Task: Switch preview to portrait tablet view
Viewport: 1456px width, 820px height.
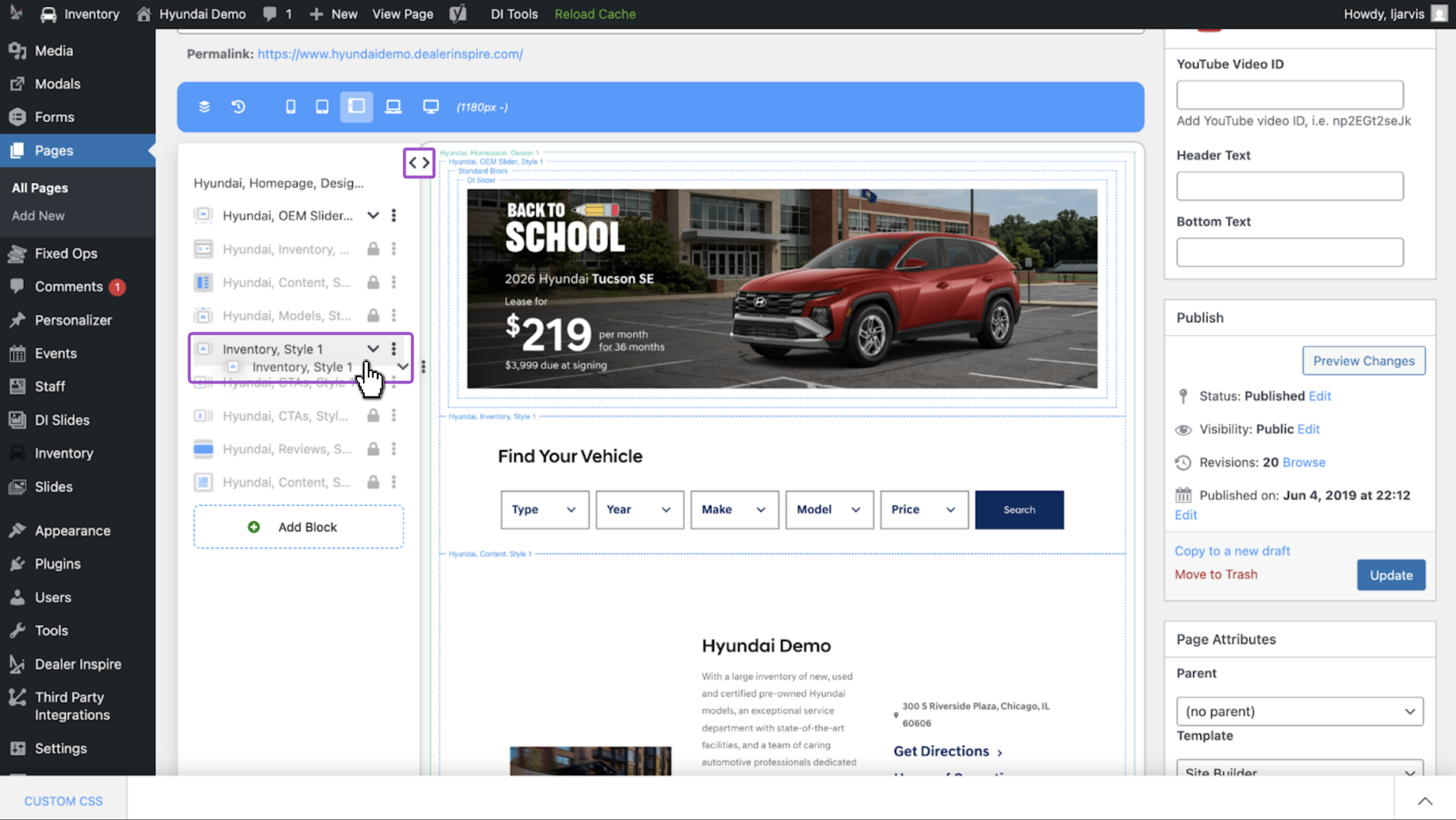Action: pyautogui.click(x=322, y=106)
